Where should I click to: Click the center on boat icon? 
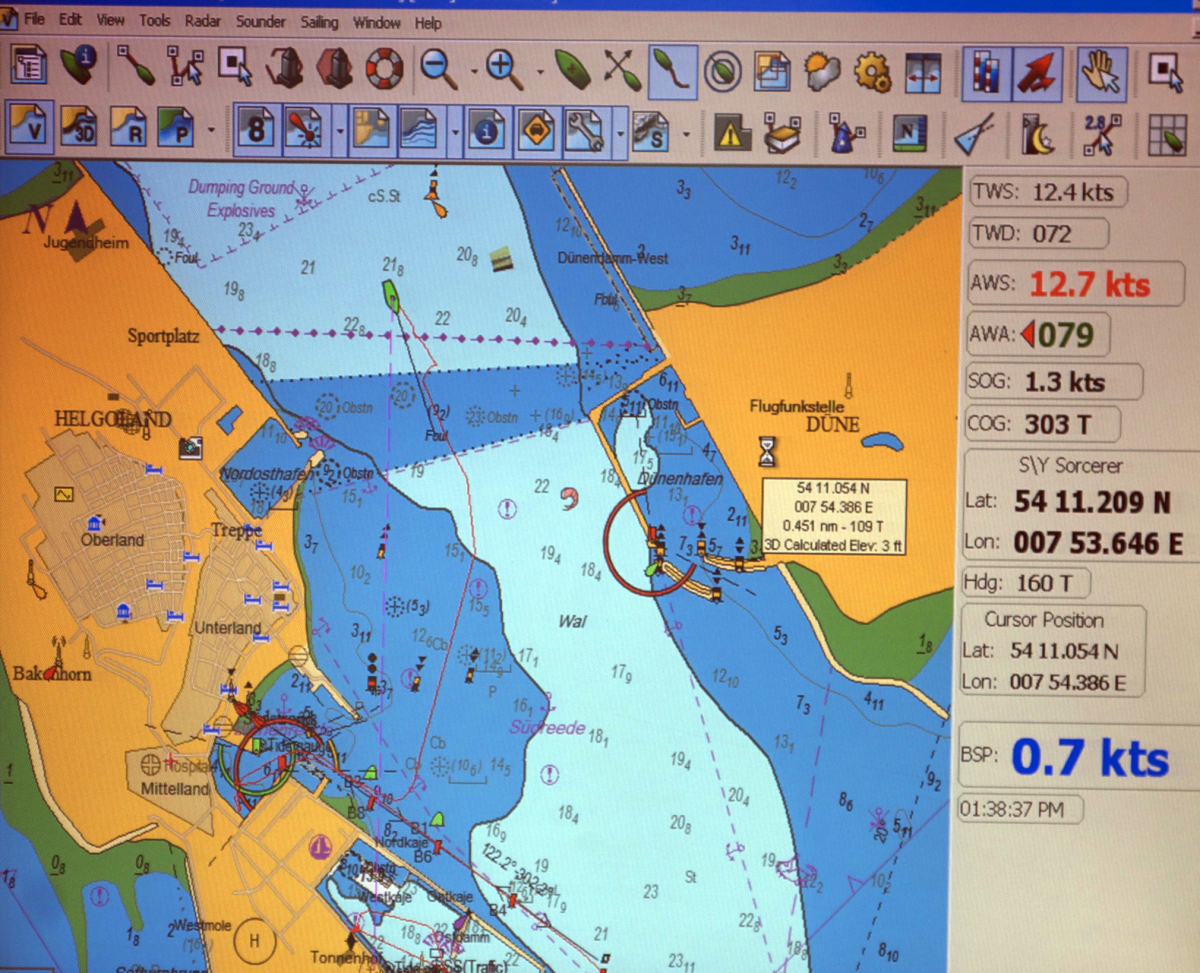point(572,69)
